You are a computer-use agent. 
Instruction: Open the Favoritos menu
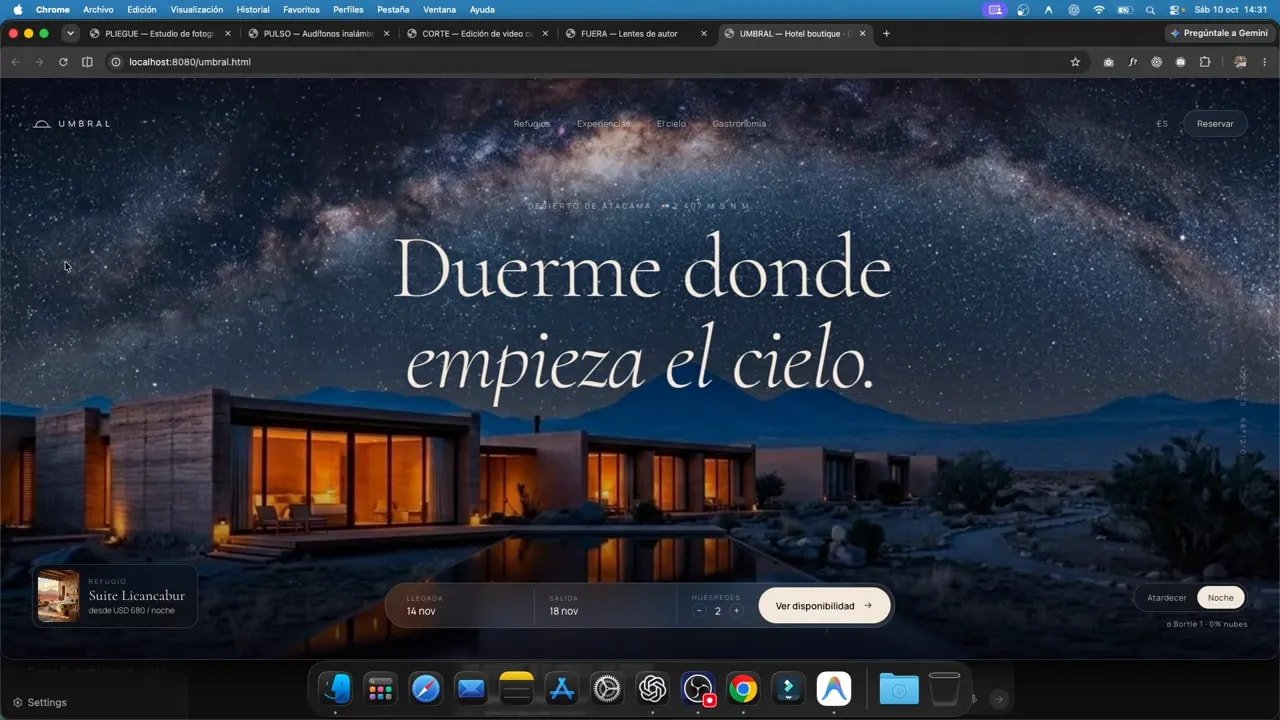coord(301,10)
